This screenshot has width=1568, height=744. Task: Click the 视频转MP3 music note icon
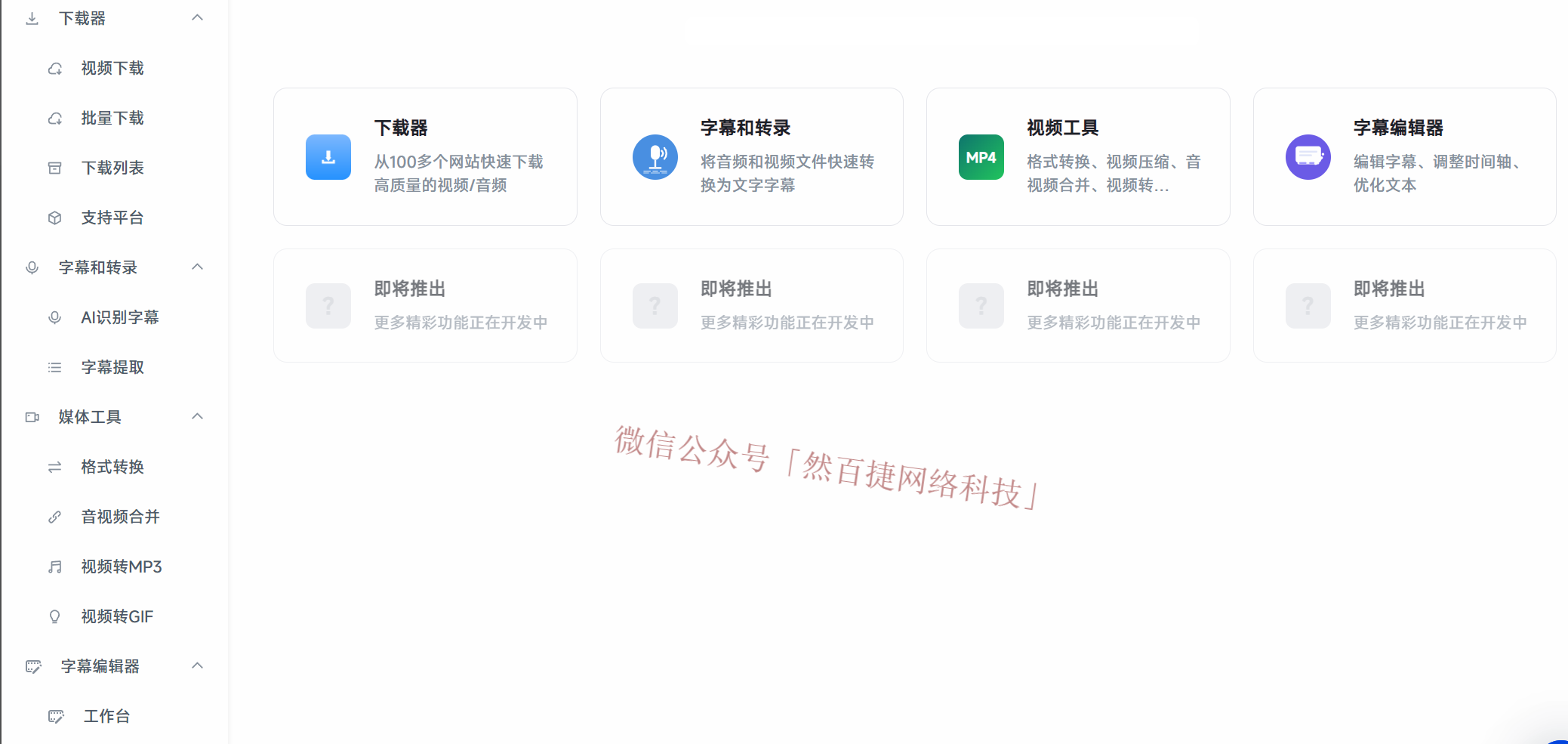click(54, 566)
